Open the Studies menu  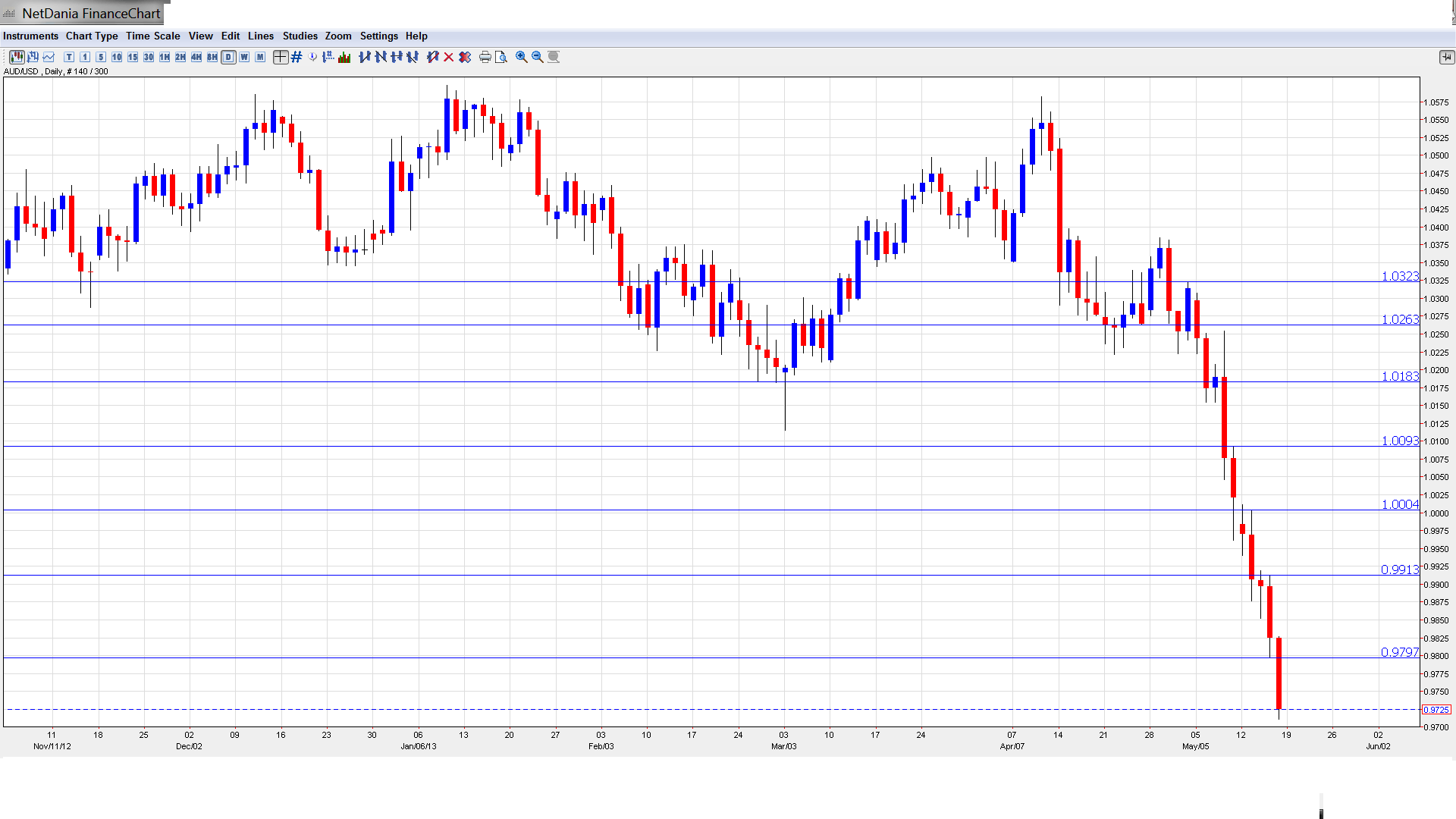(300, 36)
